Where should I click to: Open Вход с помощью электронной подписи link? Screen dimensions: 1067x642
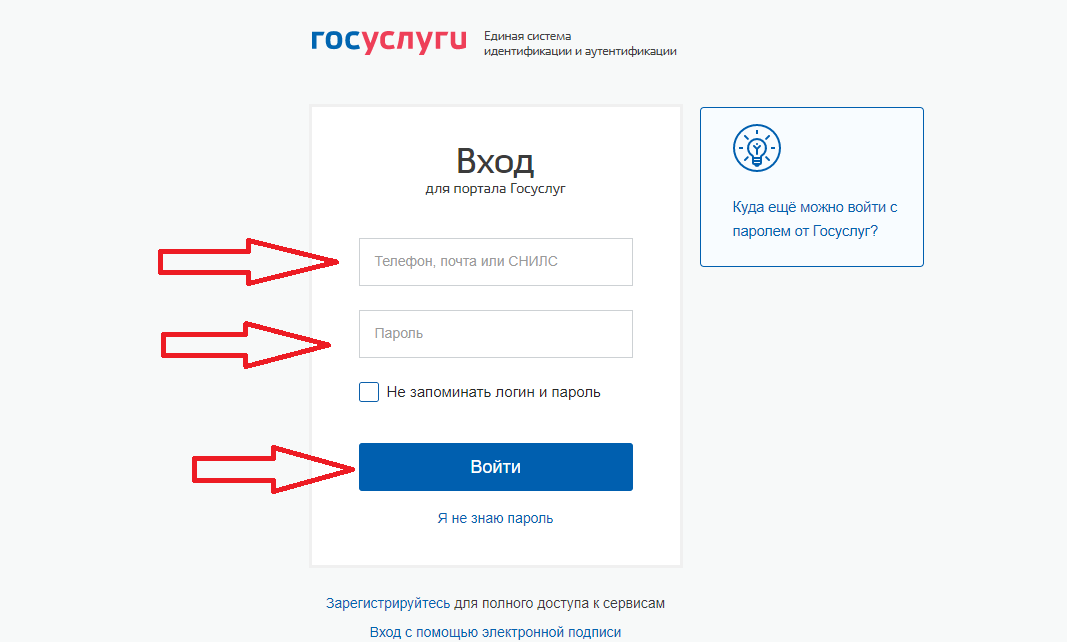pyautogui.click(x=495, y=632)
